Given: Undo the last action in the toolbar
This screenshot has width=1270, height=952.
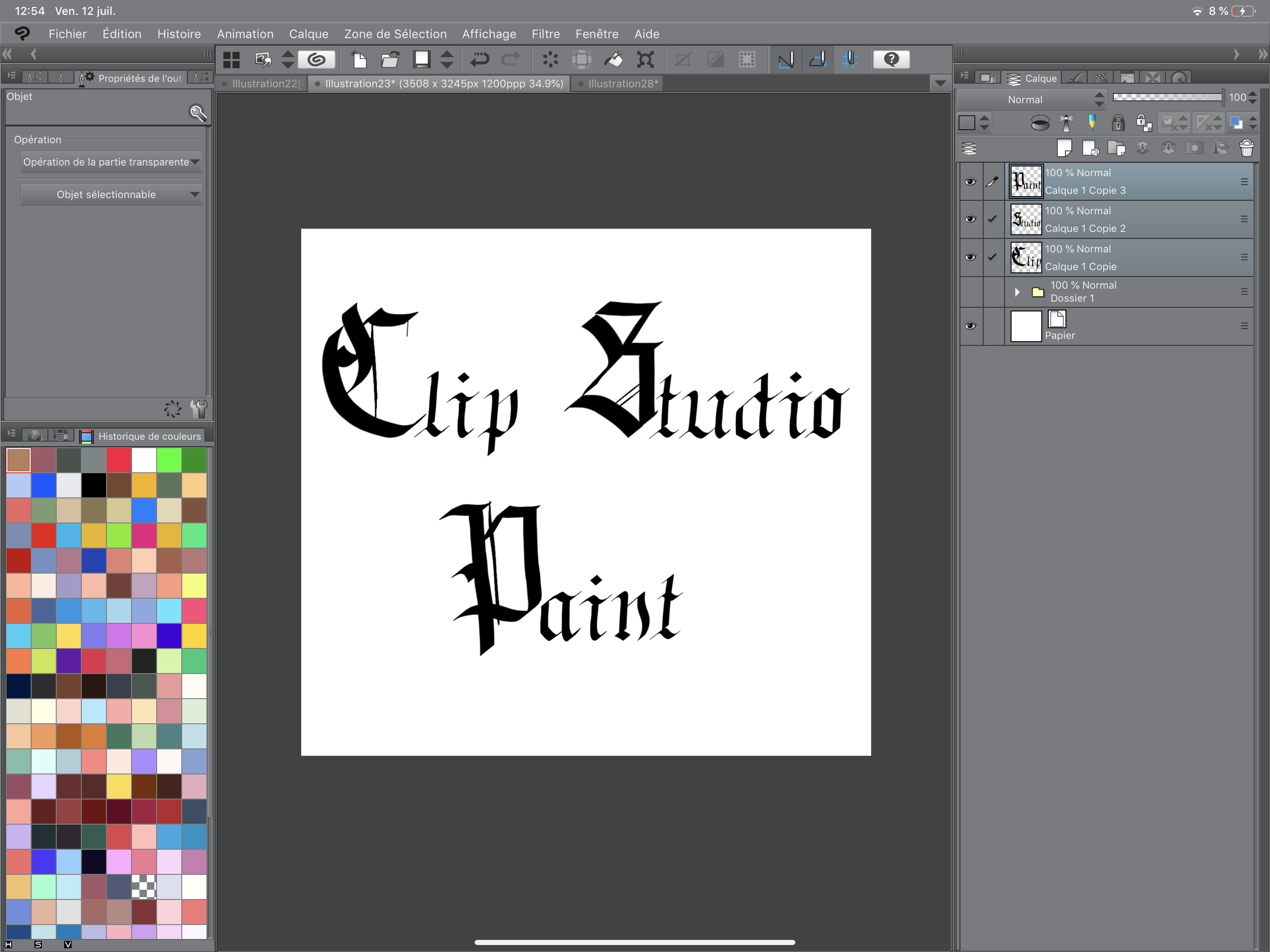Looking at the screenshot, I should tap(479, 59).
